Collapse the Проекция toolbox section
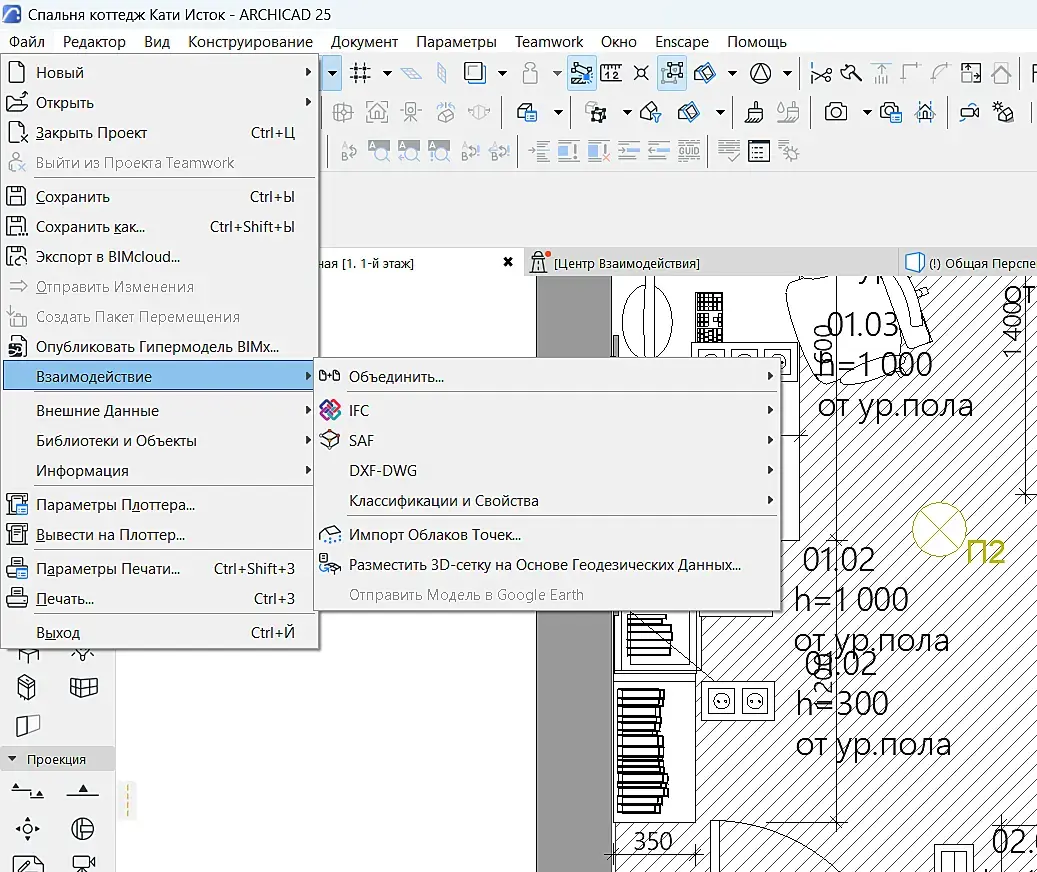 (12, 759)
